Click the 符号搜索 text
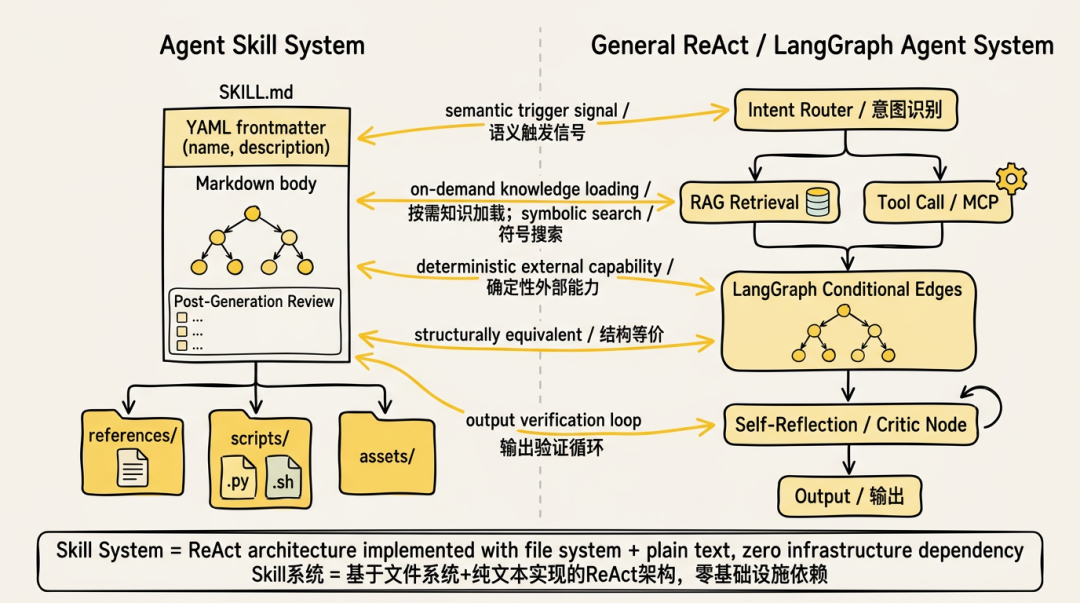The width and height of the screenshot is (1080, 603). (530, 234)
